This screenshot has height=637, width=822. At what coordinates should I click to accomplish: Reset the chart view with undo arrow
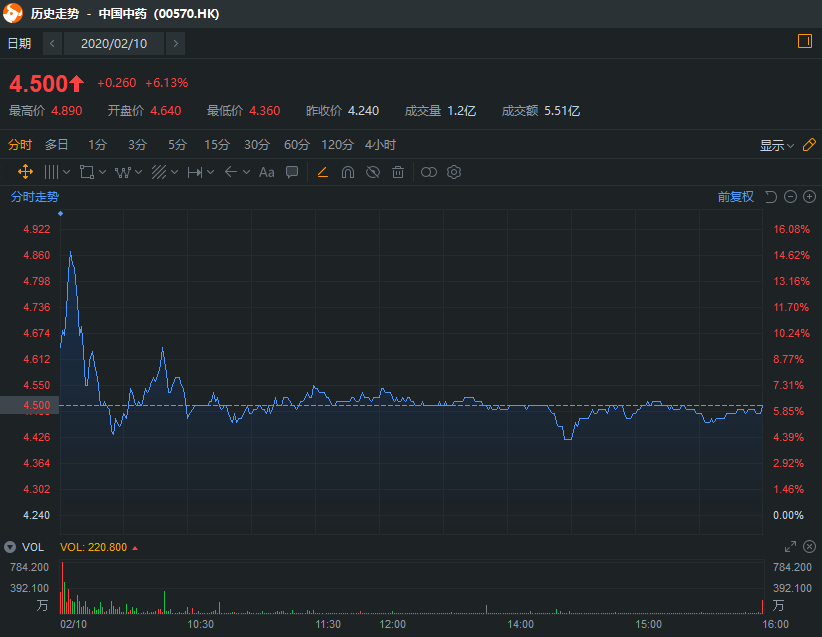click(771, 197)
